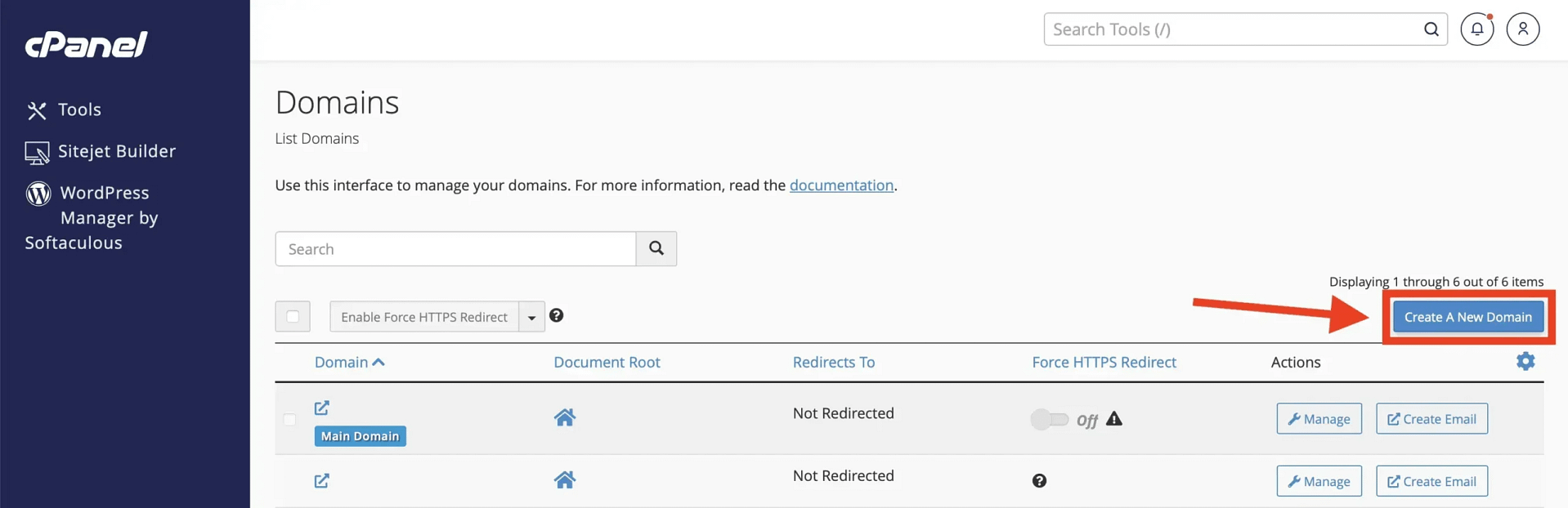Image resolution: width=1568 pixels, height=508 pixels.
Task: Expand the Force HTTPS Redirect dropdown arrow
Action: (x=531, y=317)
